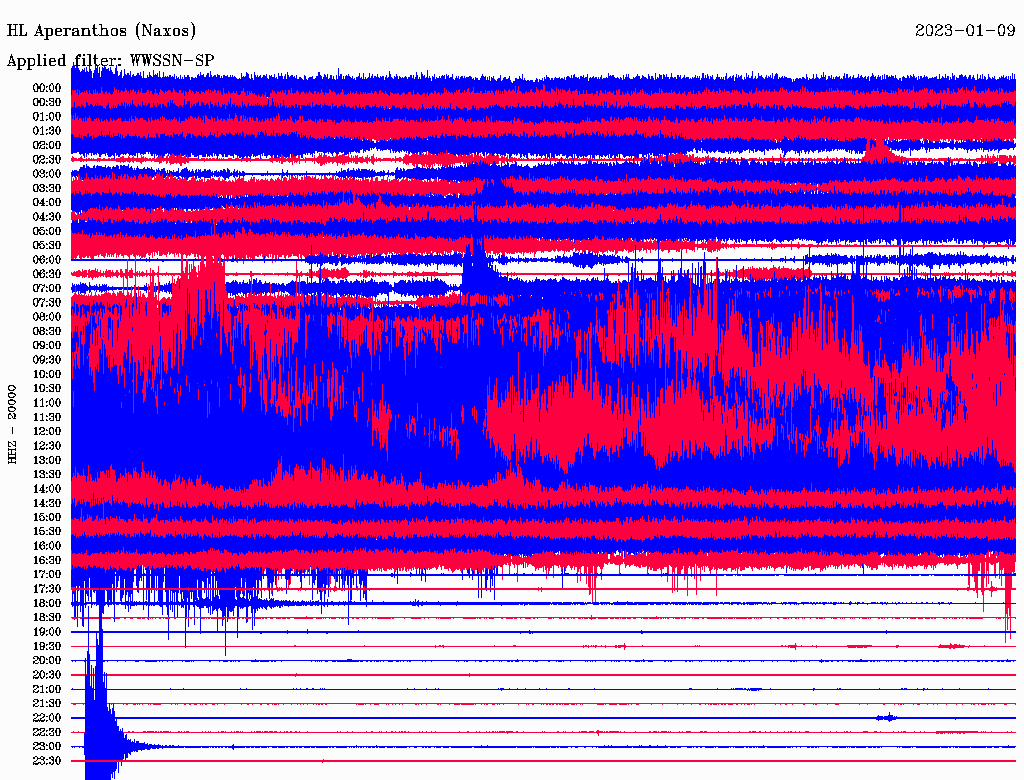Click the 17:30 time label

(47, 589)
